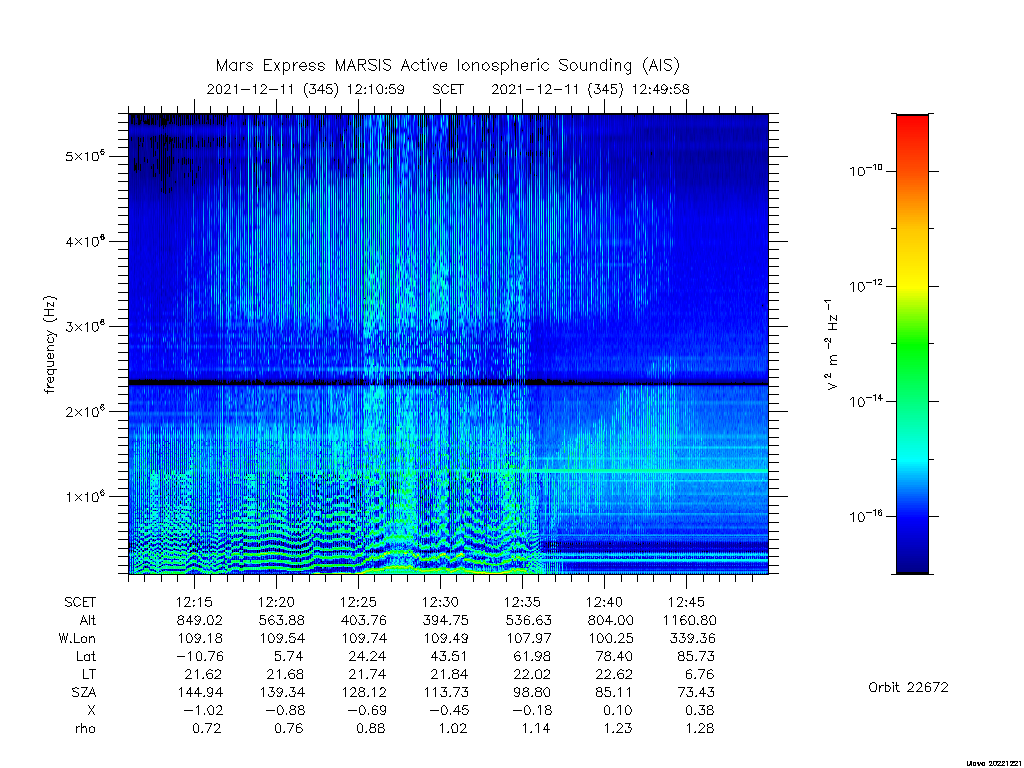Click the SZA row label
This screenshot has height=768, width=1024.
tap(84, 692)
